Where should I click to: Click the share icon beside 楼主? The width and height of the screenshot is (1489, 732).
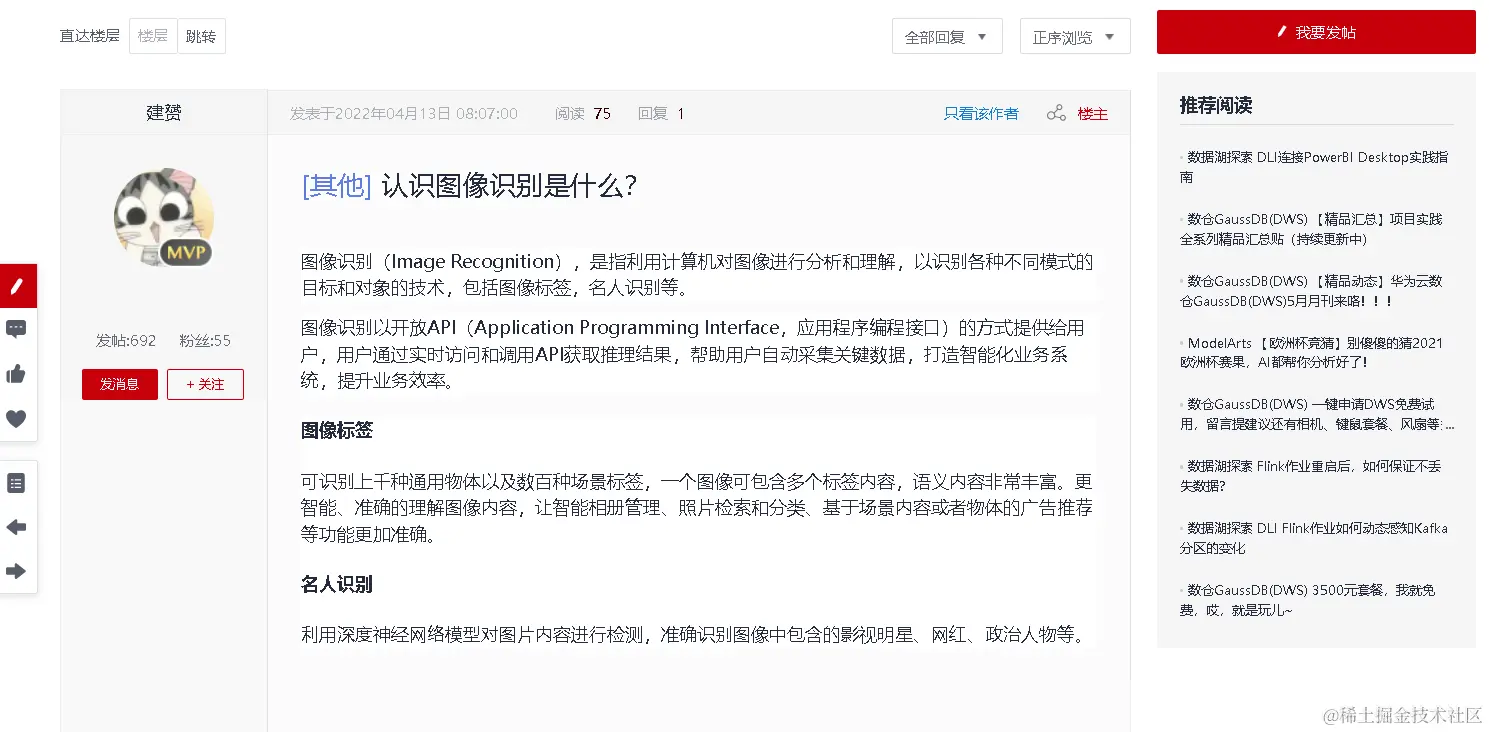[x=1056, y=113]
